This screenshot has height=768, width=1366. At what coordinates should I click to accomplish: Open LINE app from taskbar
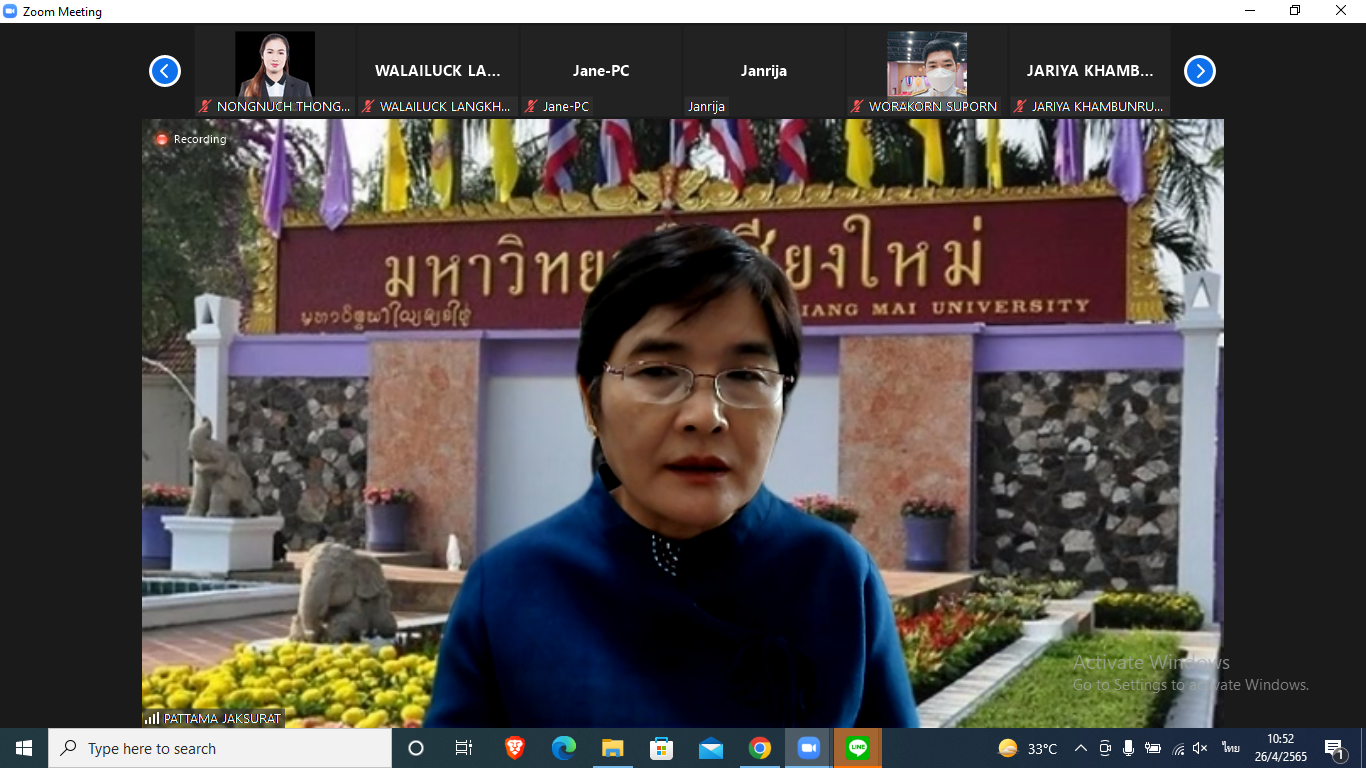point(858,748)
